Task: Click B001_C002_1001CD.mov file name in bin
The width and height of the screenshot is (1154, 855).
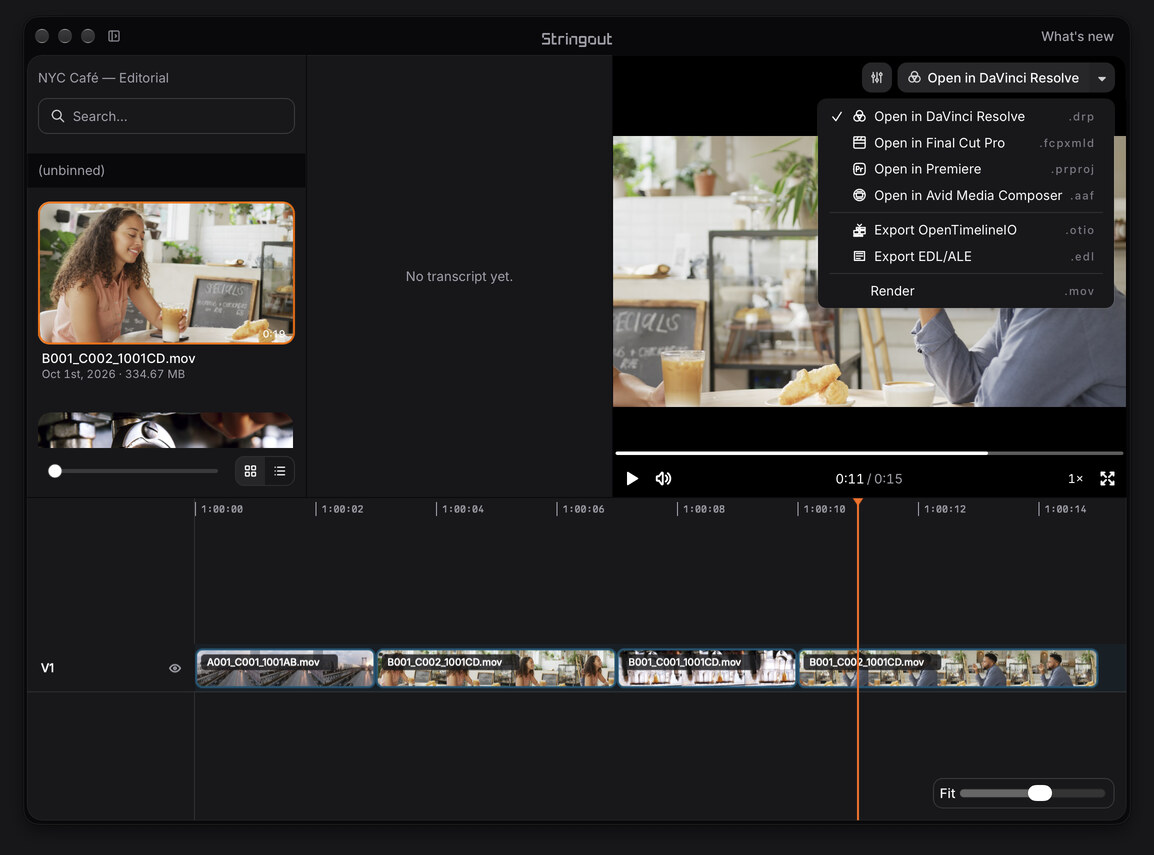Action: point(118,358)
